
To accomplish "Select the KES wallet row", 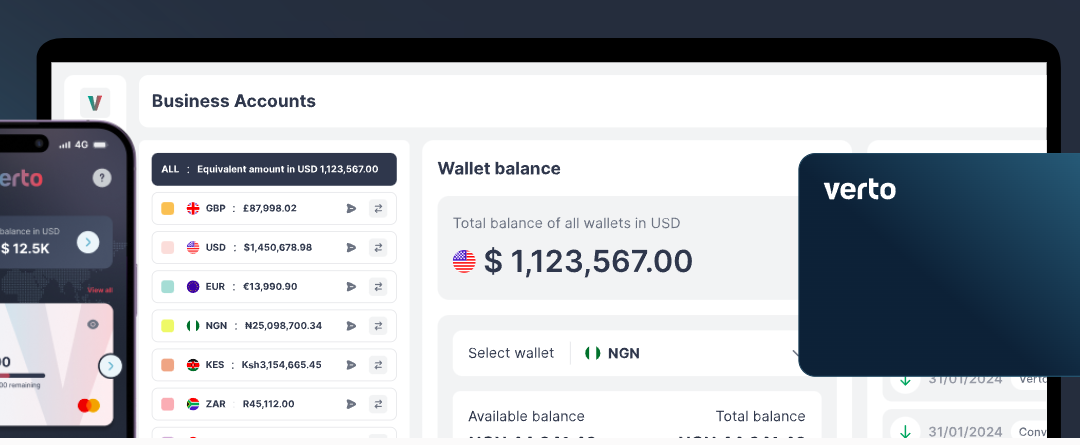I will [x=274, y=365].
